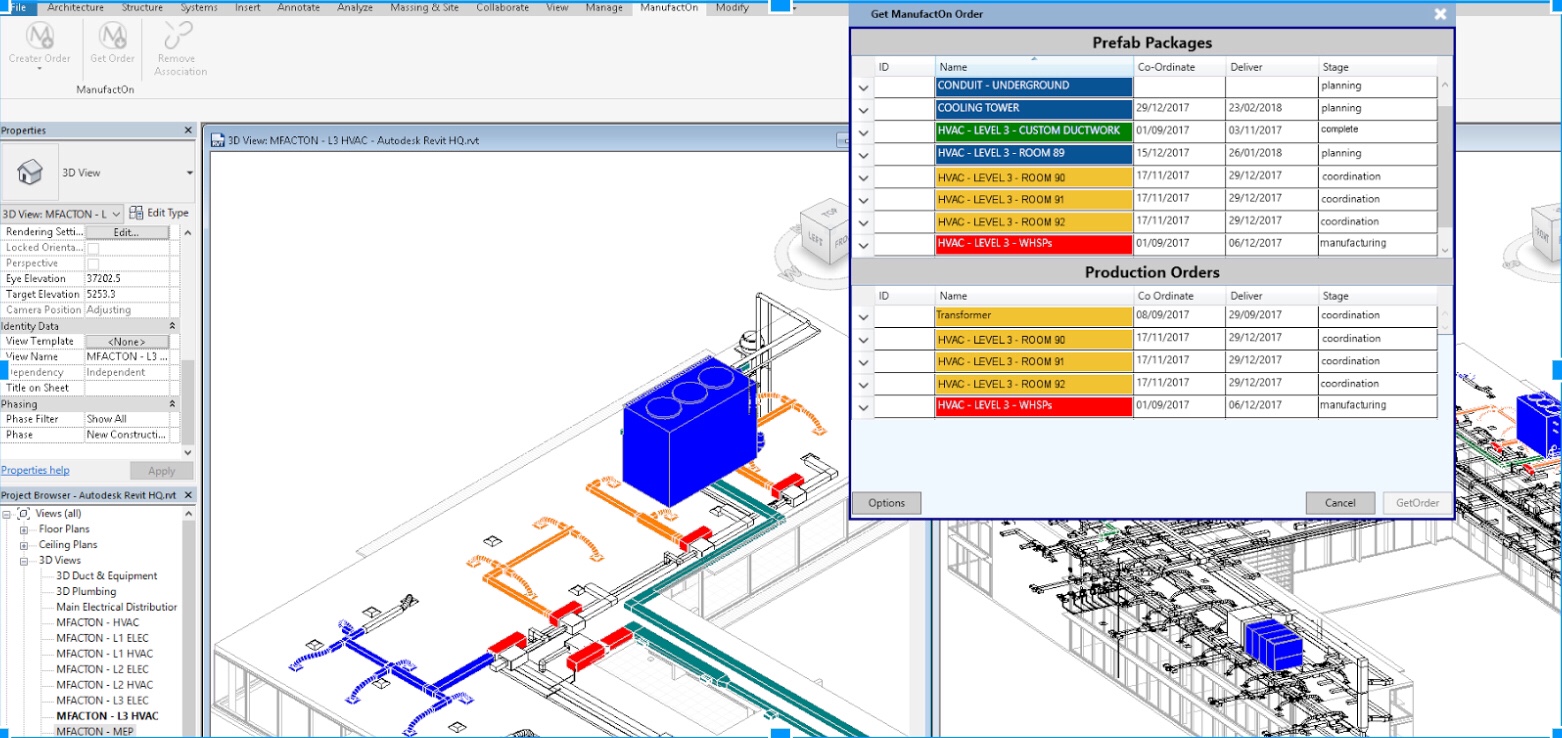This screenshot has height=738, width=1562.
Task: Close the Get ManufactOn Order dialog
Action: click(x=1440, y=14)
